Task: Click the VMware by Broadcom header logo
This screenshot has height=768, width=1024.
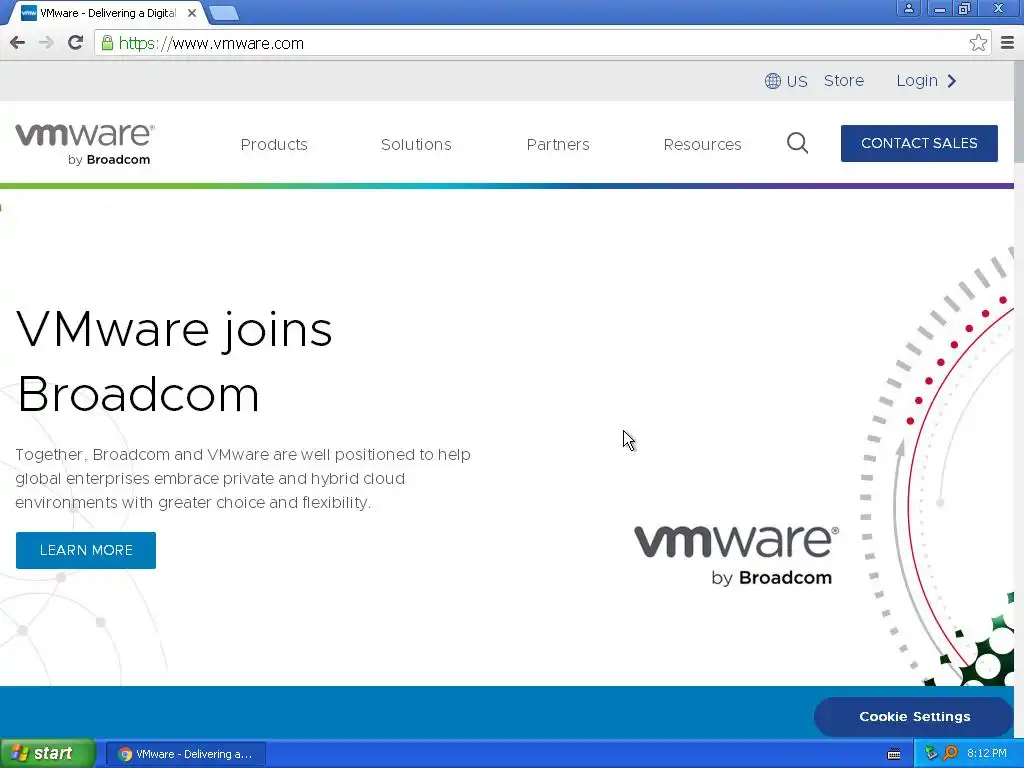Action: (x=85, y=144)
